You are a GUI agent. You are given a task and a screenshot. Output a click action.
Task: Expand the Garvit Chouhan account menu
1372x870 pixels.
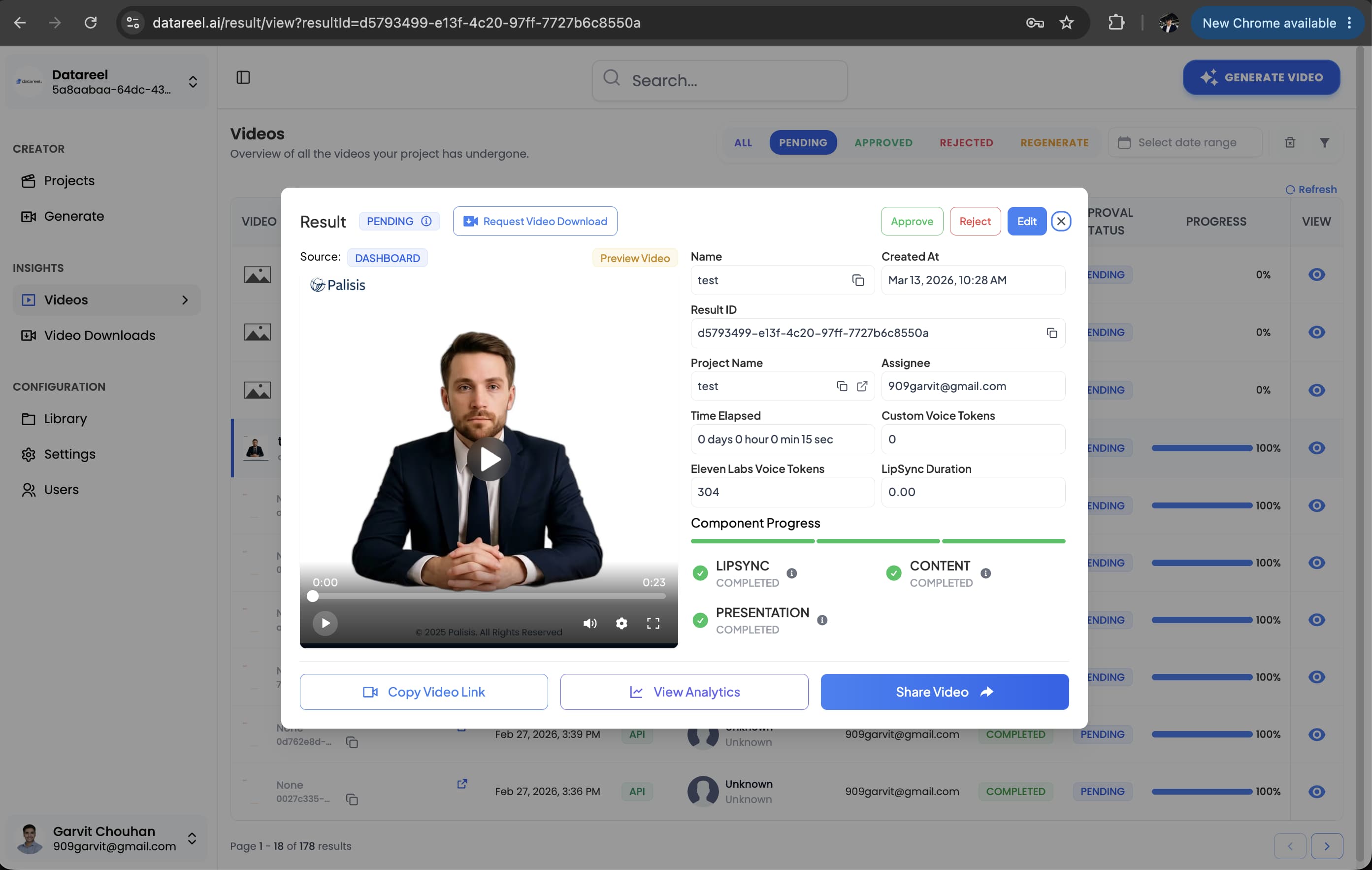pos(192,838)
